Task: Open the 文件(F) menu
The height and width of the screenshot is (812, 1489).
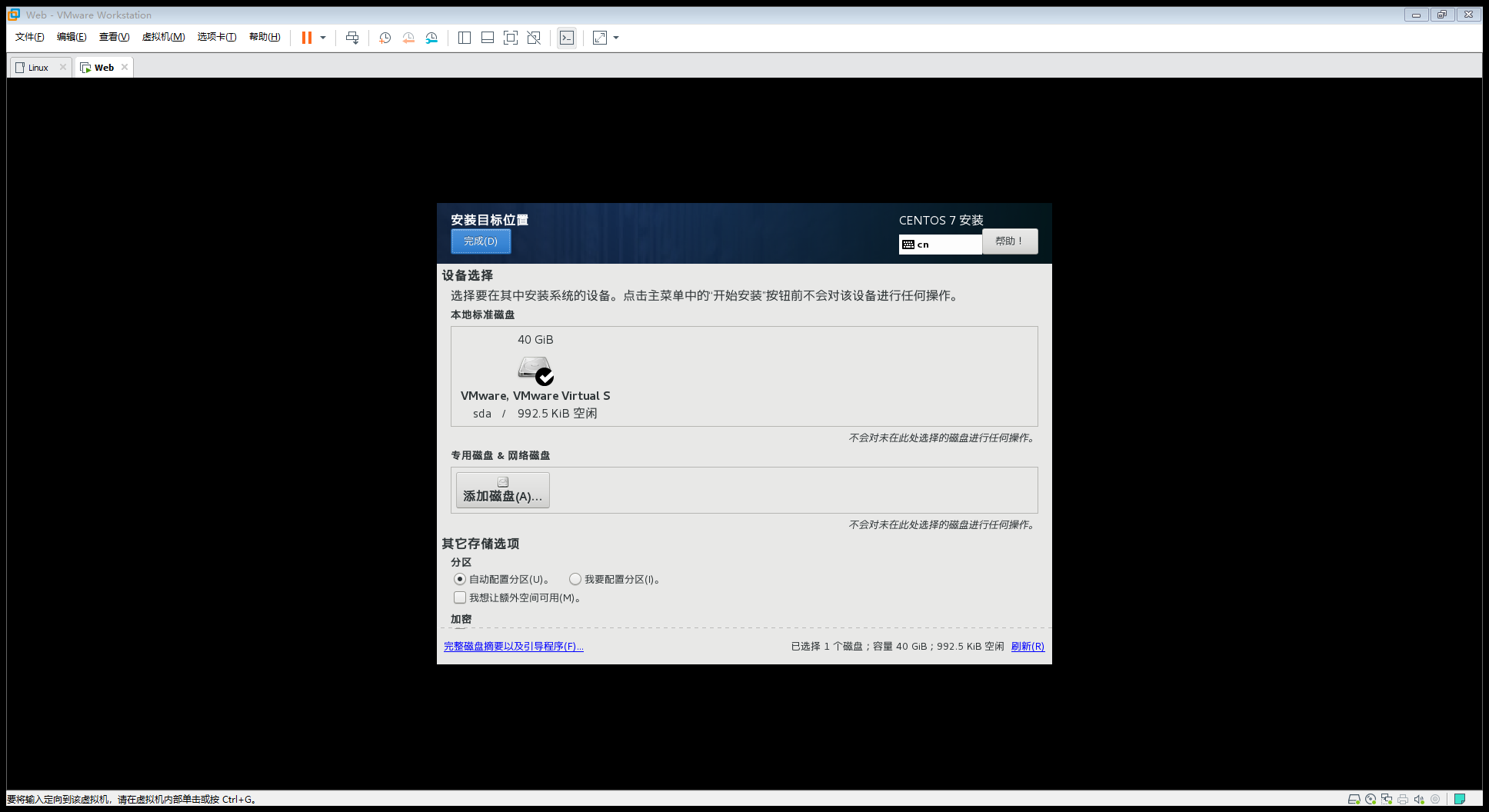Action: point(30,37)
